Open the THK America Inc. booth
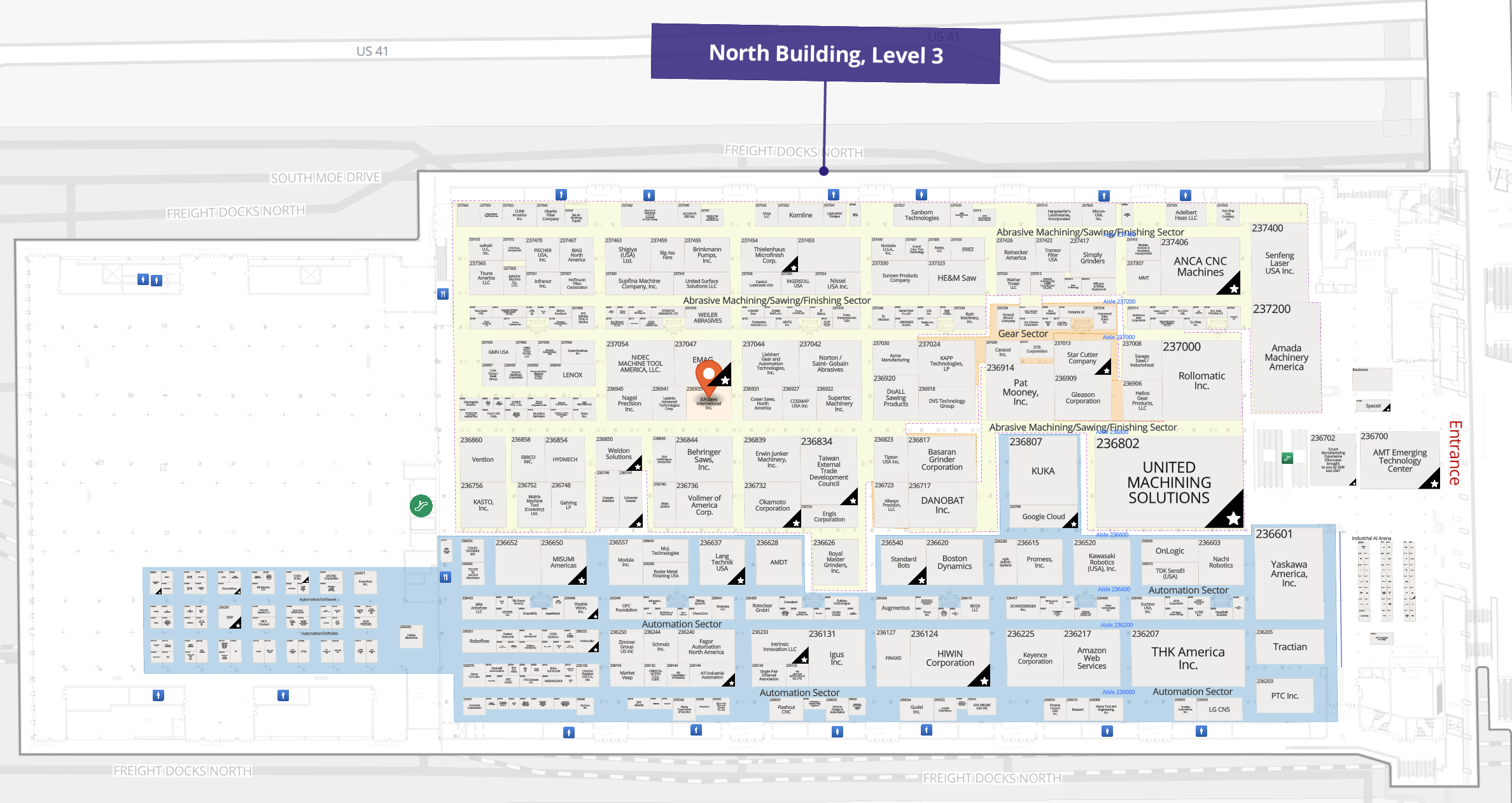 click(1187, 658)
